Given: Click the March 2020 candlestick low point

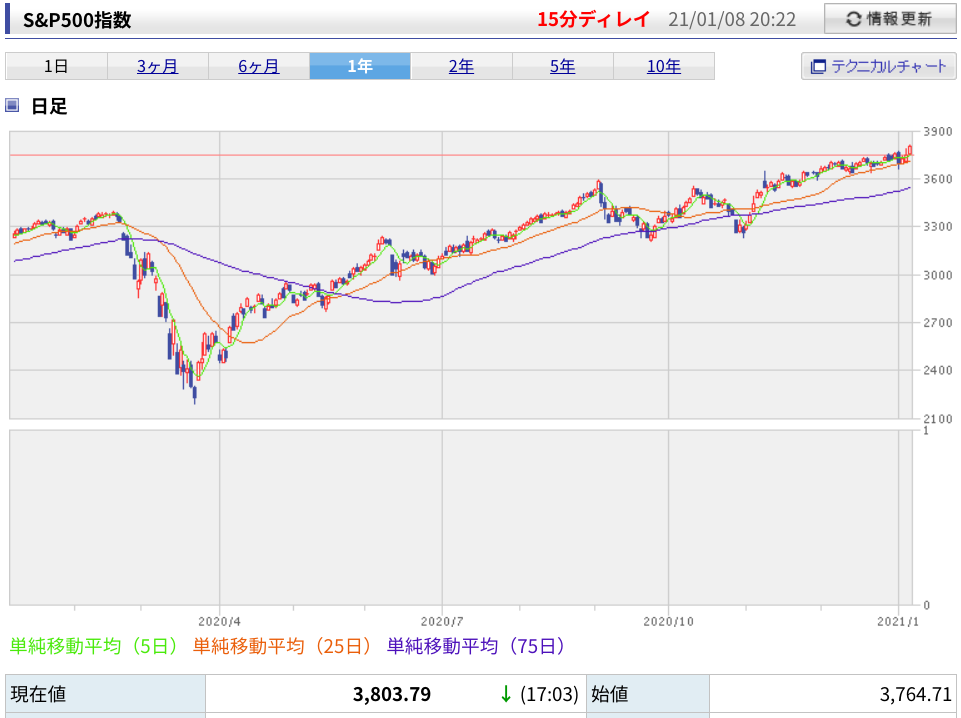Looking at the screenshot, I should [x=195, y=395].
